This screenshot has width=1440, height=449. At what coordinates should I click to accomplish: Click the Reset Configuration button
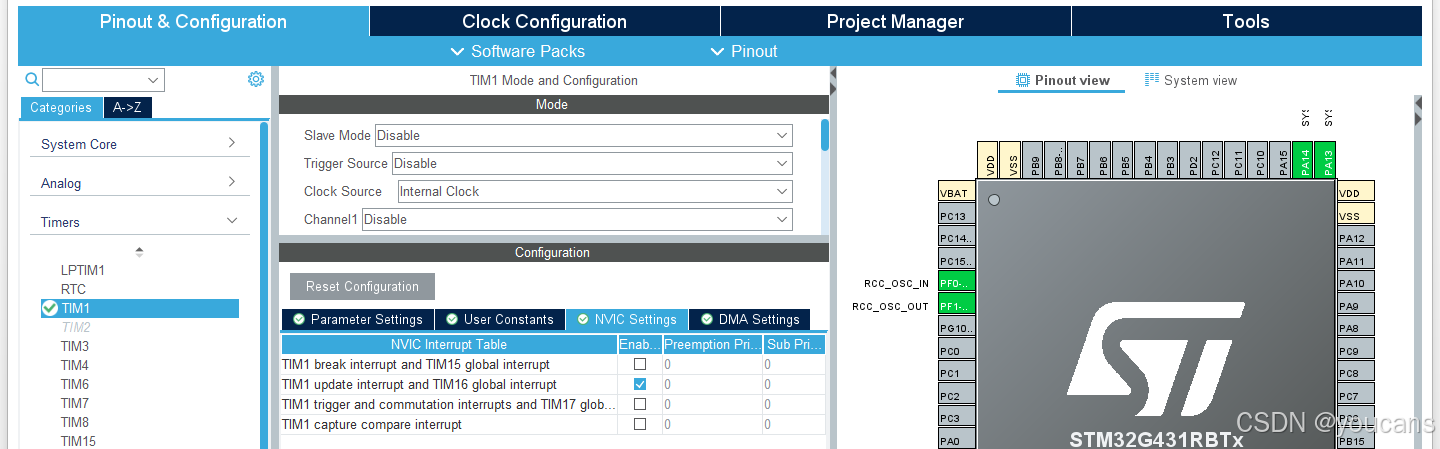362,286
